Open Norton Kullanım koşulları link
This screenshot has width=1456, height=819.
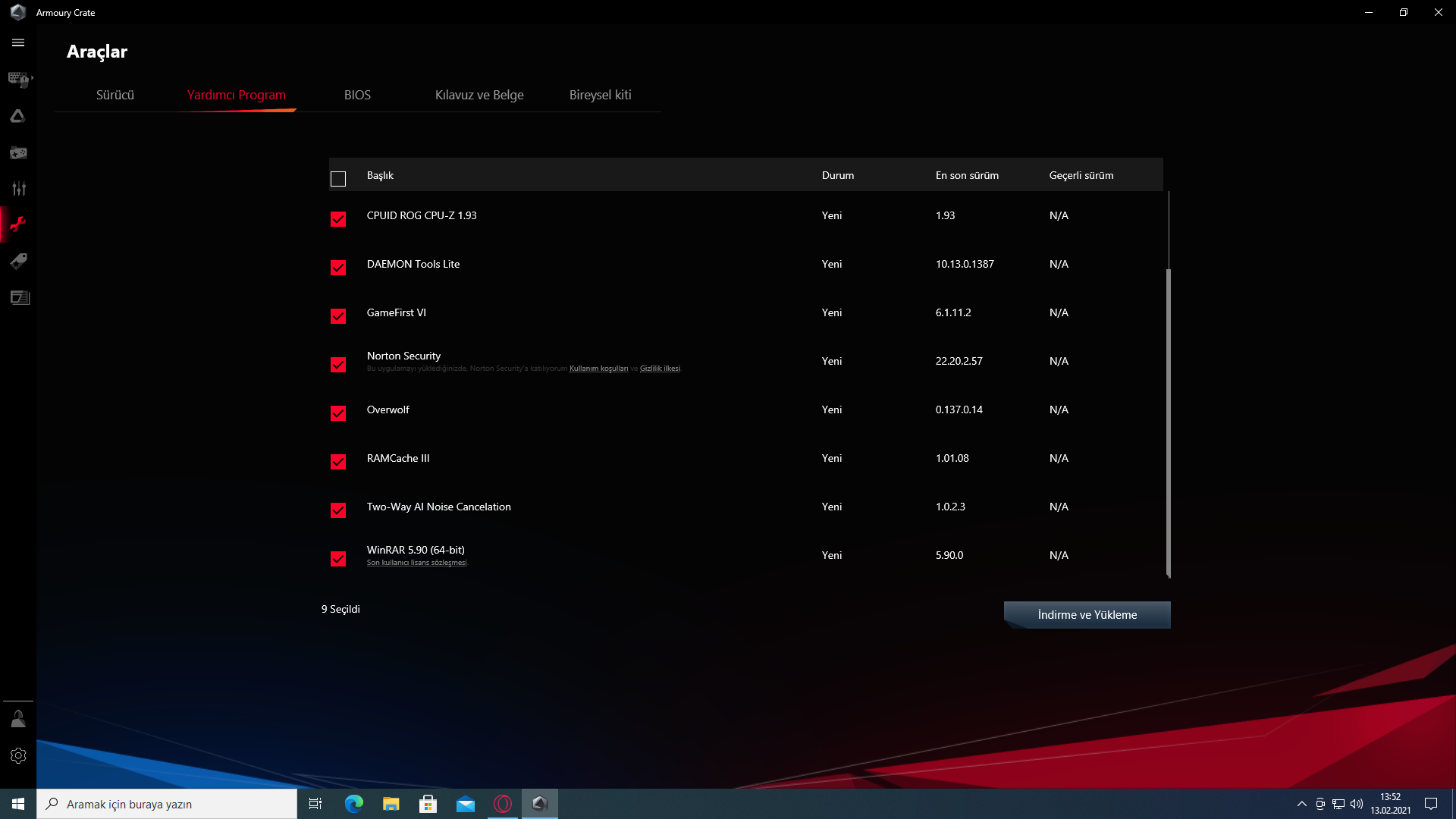point(598,369)
